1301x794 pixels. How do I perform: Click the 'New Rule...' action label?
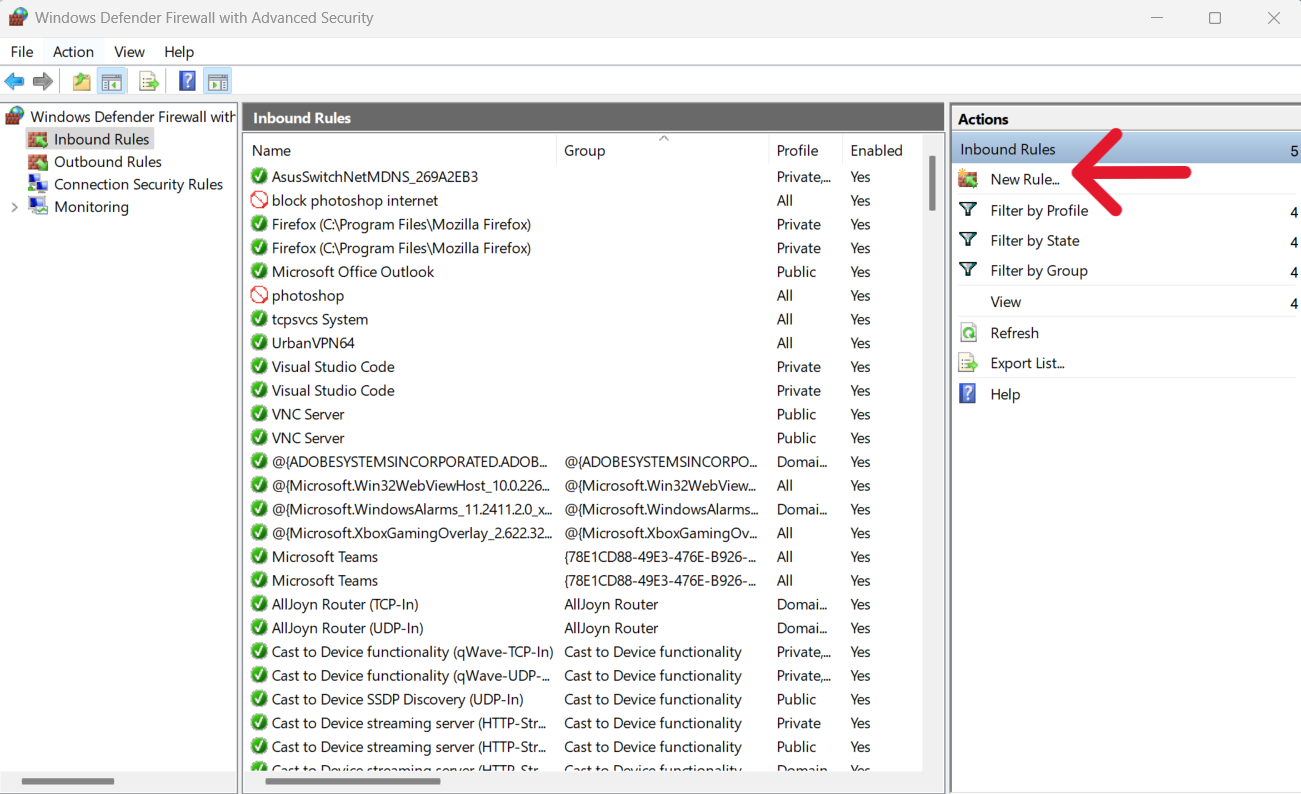tap(1025, 179)
